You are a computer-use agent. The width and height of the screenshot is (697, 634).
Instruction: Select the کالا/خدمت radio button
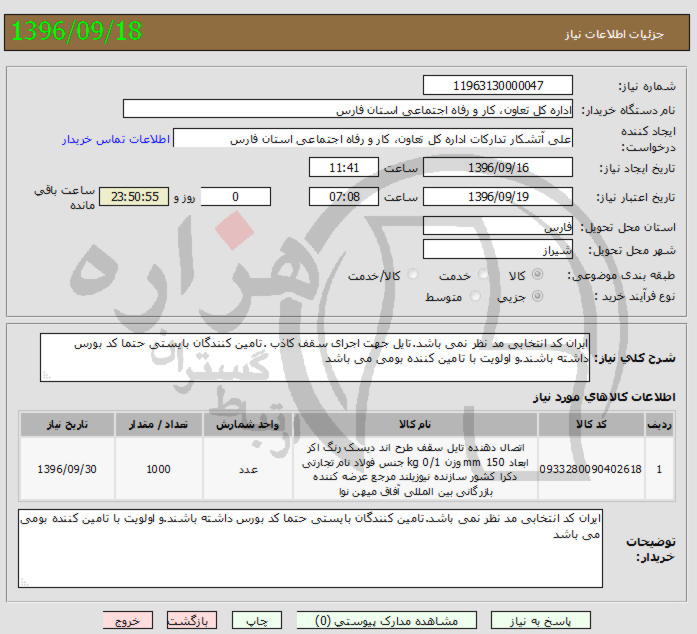(413, 275)
